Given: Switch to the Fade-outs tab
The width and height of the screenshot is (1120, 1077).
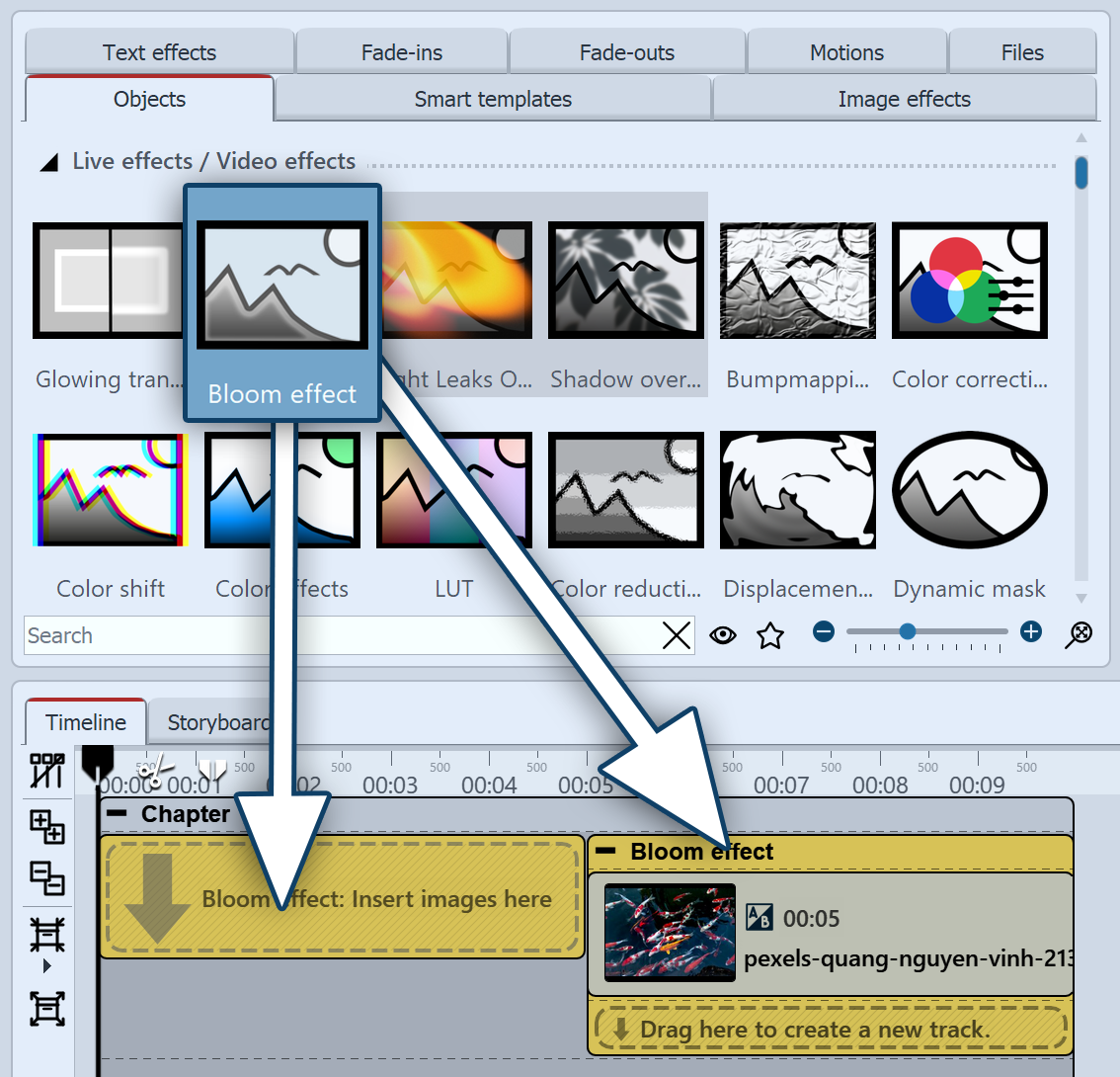Looking at the screenshot, I should click(626, 52).
